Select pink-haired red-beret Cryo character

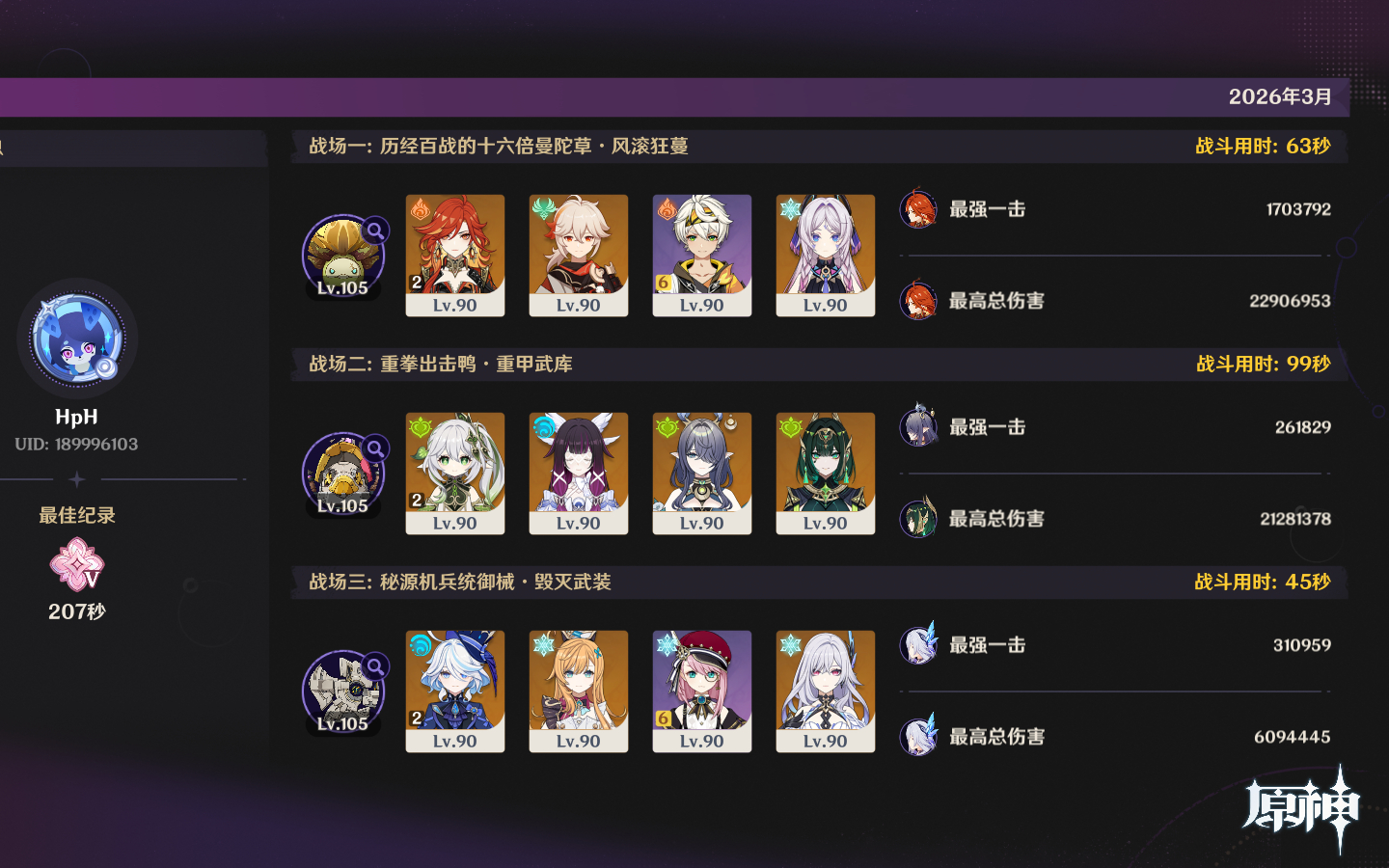coord(702,692)
